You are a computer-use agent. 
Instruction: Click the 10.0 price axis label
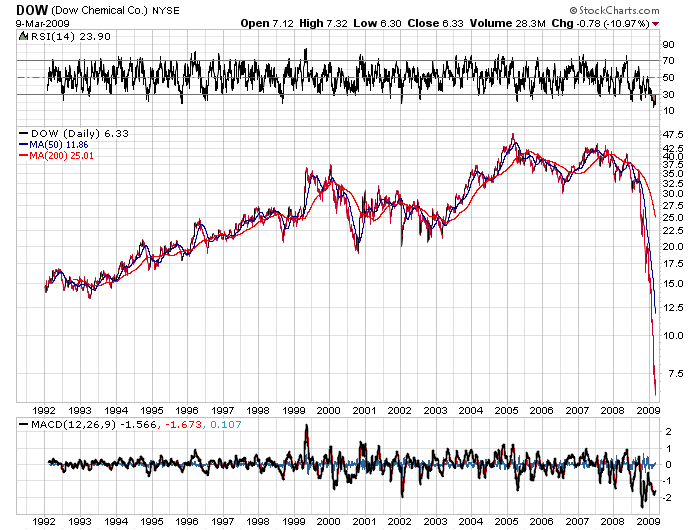click(x=673, y=335)
